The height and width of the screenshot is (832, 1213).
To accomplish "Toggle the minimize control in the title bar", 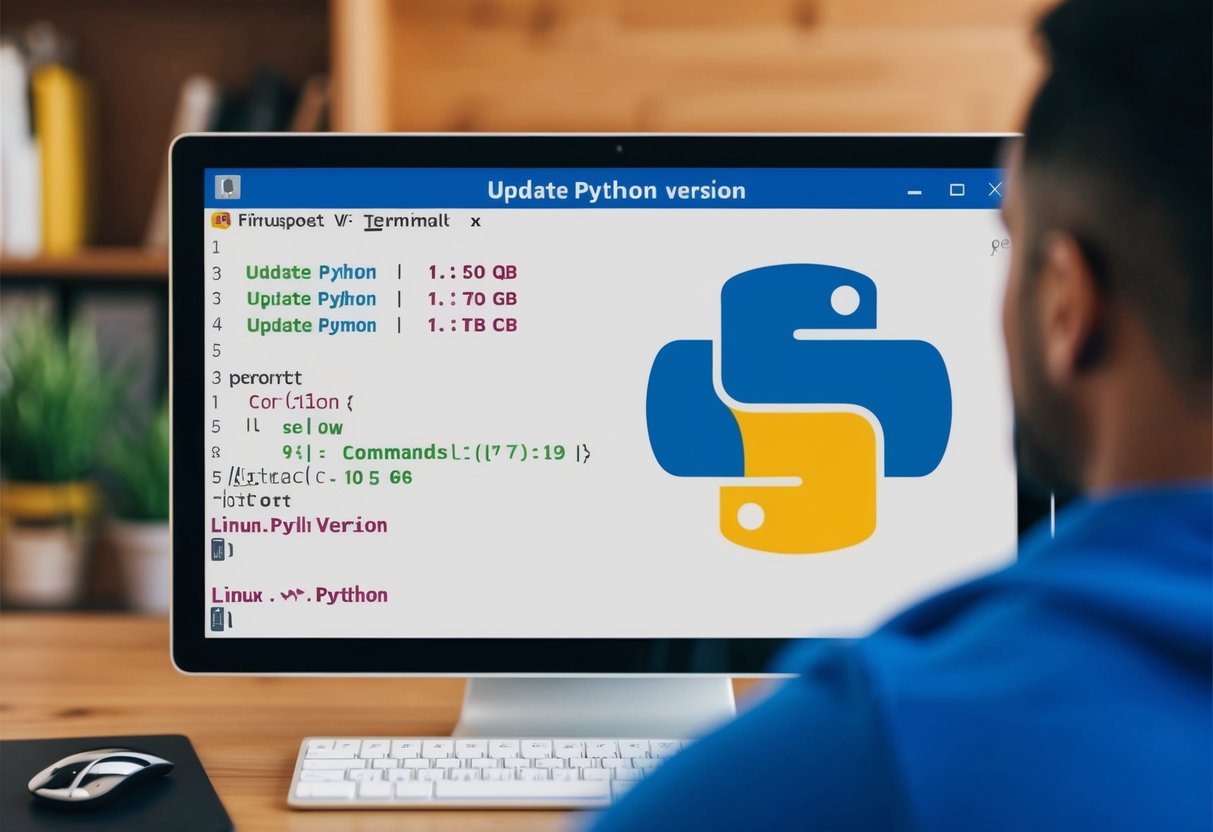I will pos(915,189).
